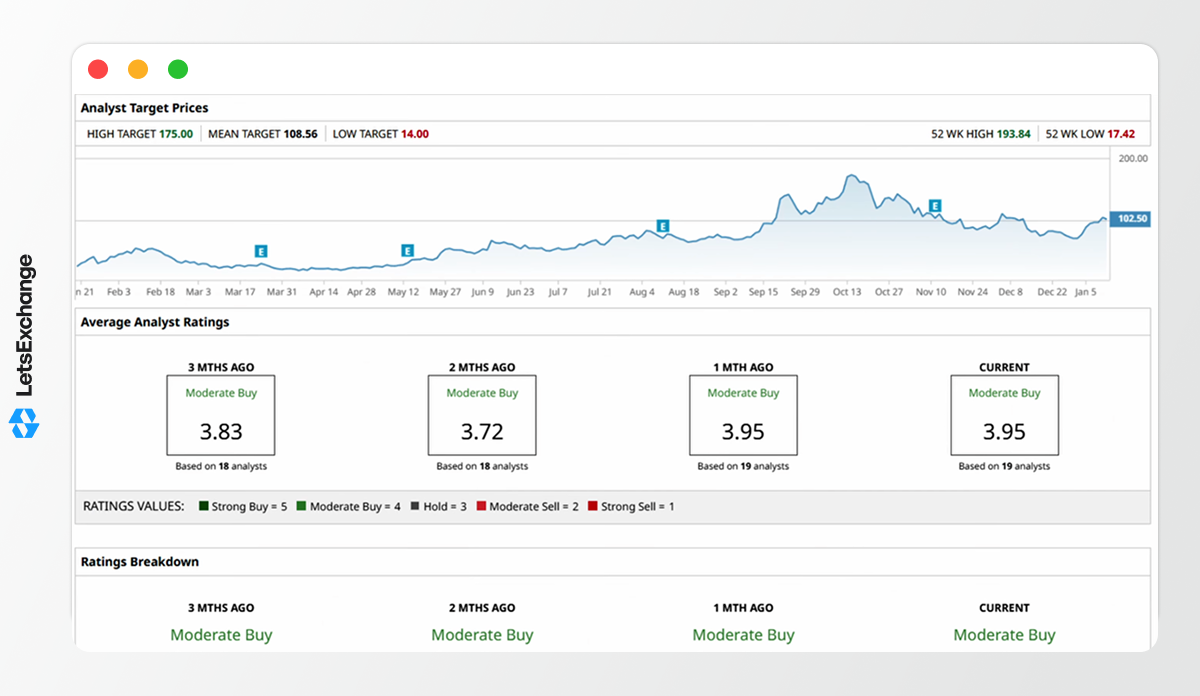Viewport: 1200px width, 696px height.
Task: Click the green window dot
Action: pyautogui.click(x=178, y=69)
